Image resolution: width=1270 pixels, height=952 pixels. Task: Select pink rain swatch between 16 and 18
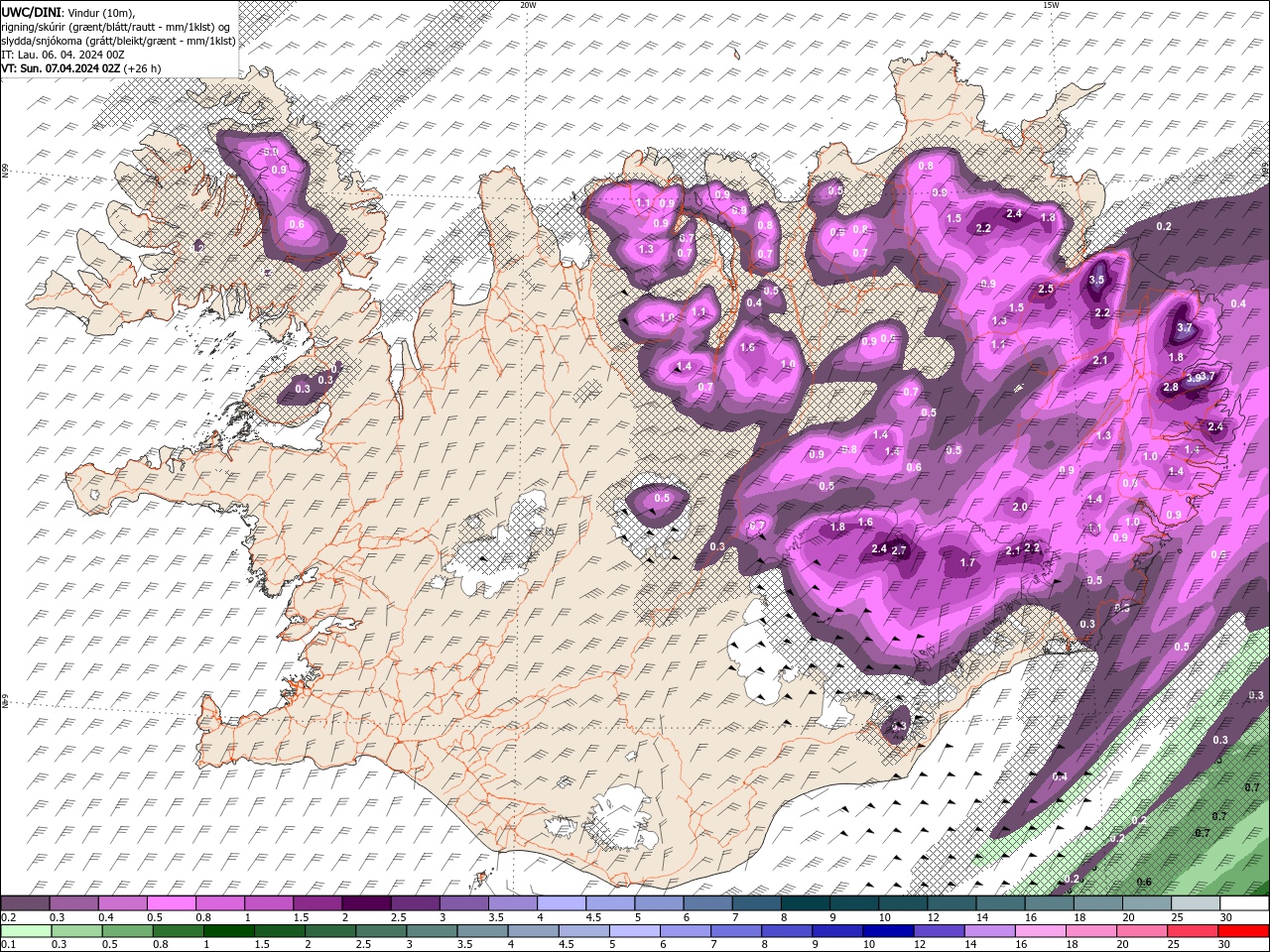click(1040, 930)
